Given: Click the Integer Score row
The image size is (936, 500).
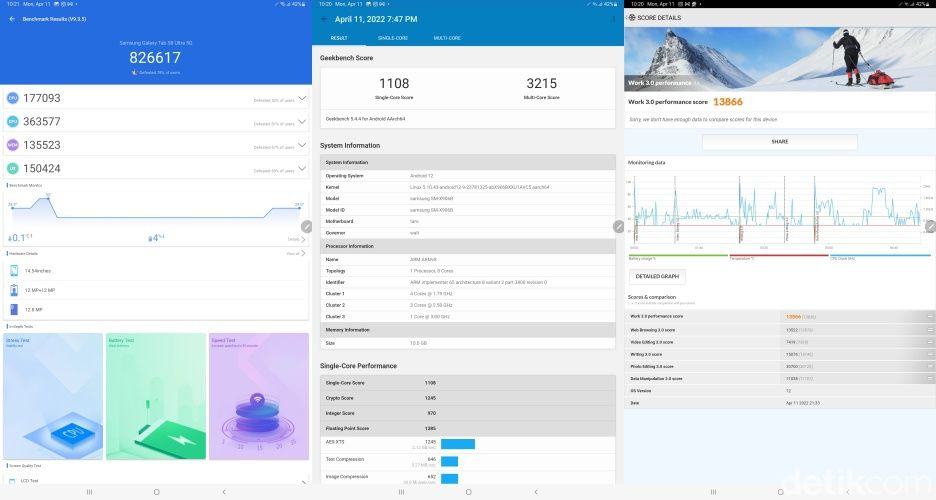Looking at the screenshot, I should tap(468, 413).
